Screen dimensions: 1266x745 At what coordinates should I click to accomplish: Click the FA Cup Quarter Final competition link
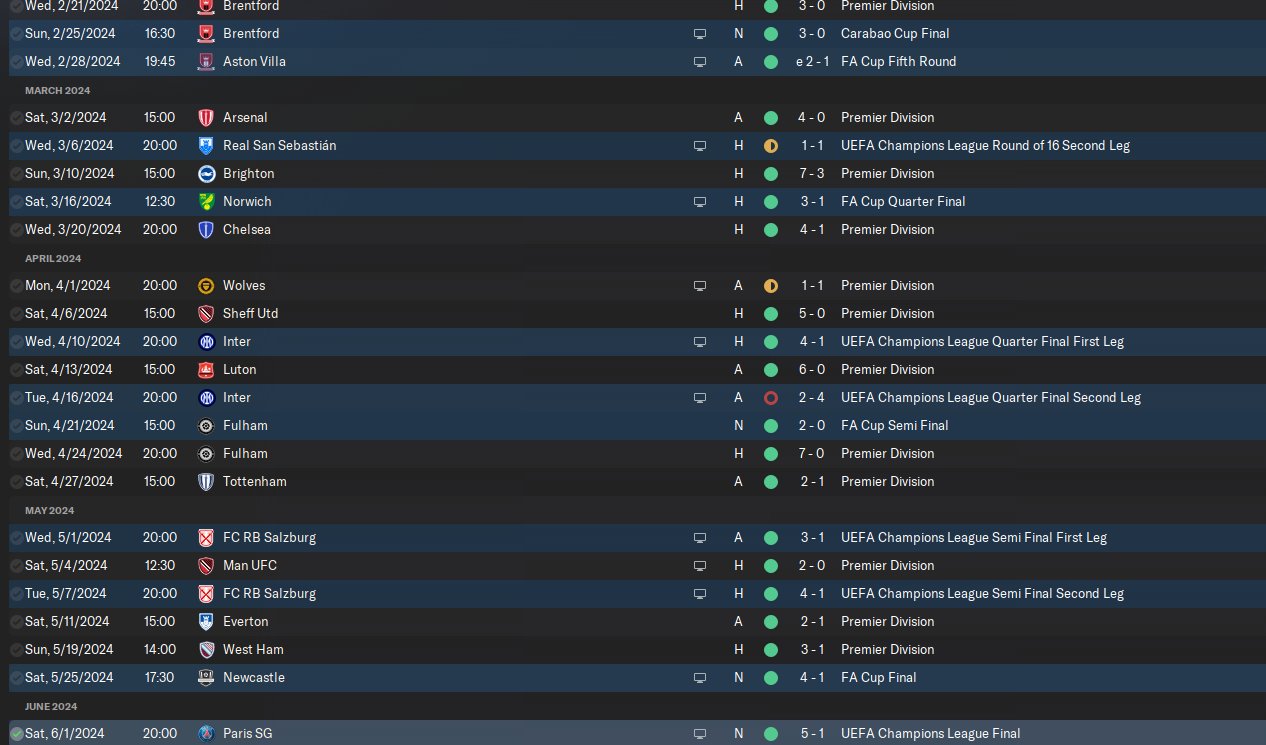[x=903, y=201]
